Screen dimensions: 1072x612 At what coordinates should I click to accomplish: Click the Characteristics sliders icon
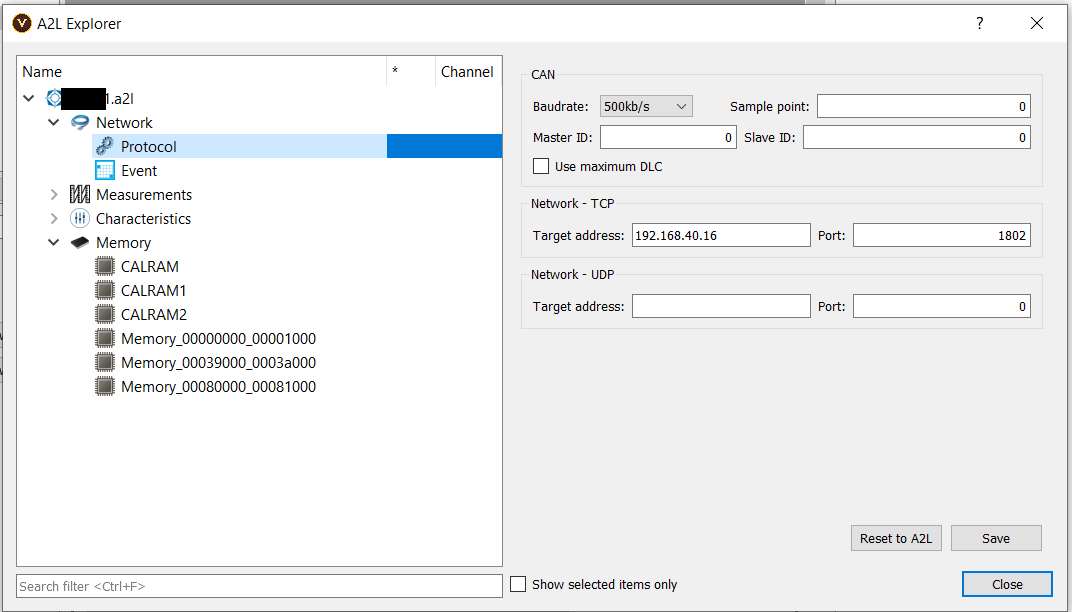(x=80, y=219)
